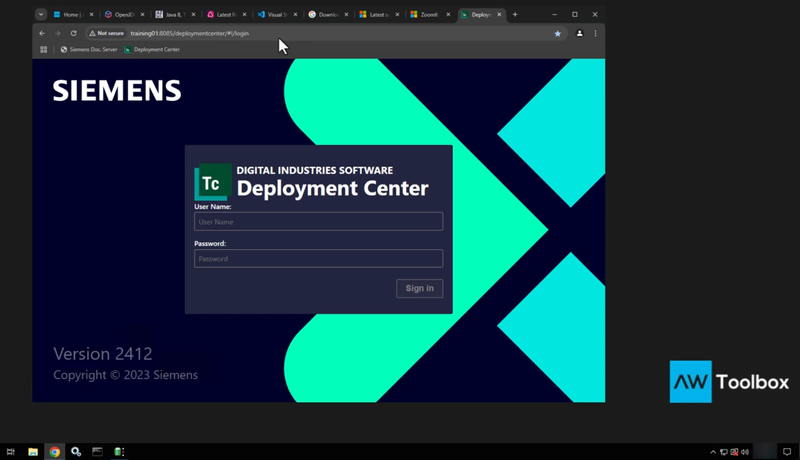This screenshot has height=460, width=800.
Task: Click the Copyright © 2023 Siemens text
Action: (x=126, y=375)
